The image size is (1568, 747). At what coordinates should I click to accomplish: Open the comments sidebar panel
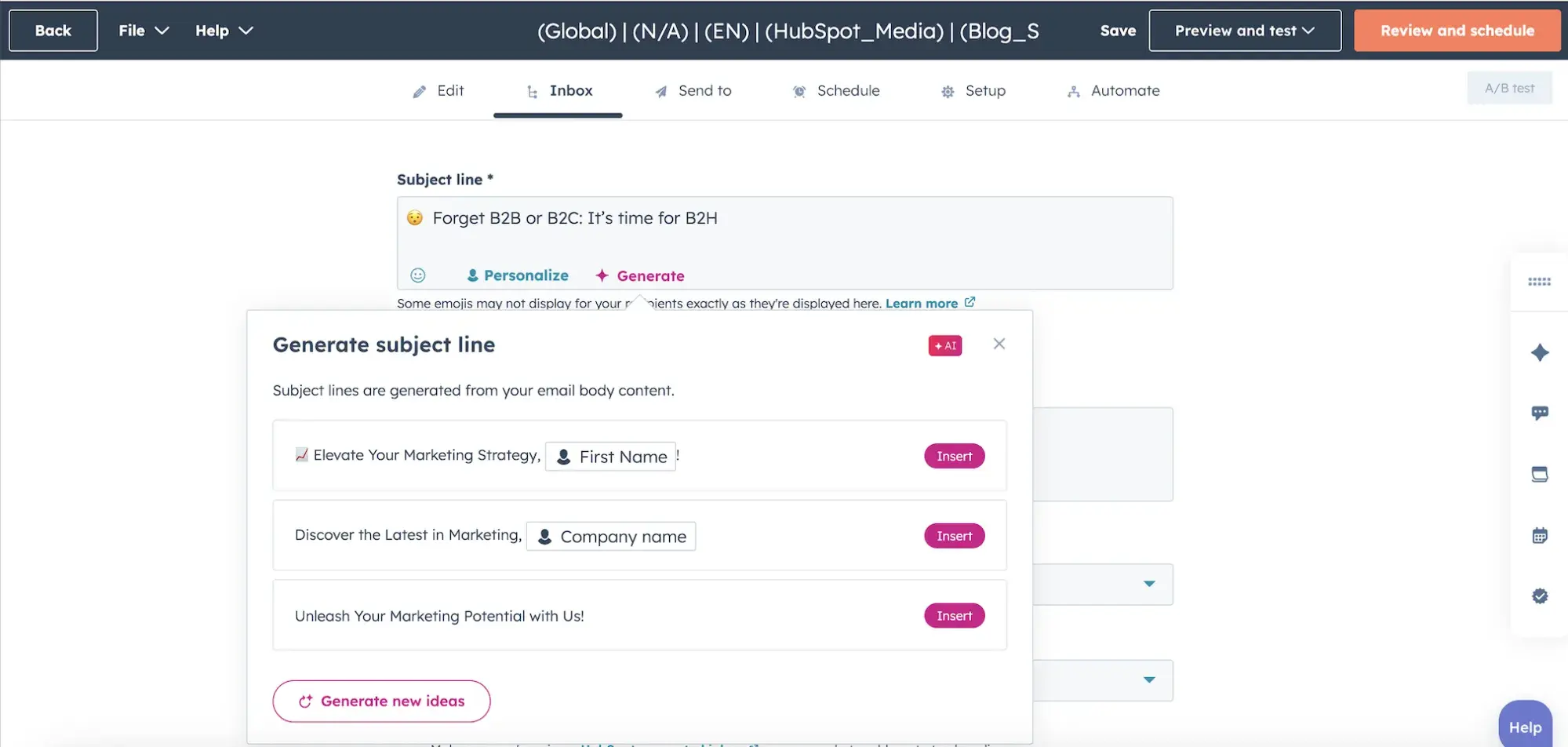pos(1540,413)
